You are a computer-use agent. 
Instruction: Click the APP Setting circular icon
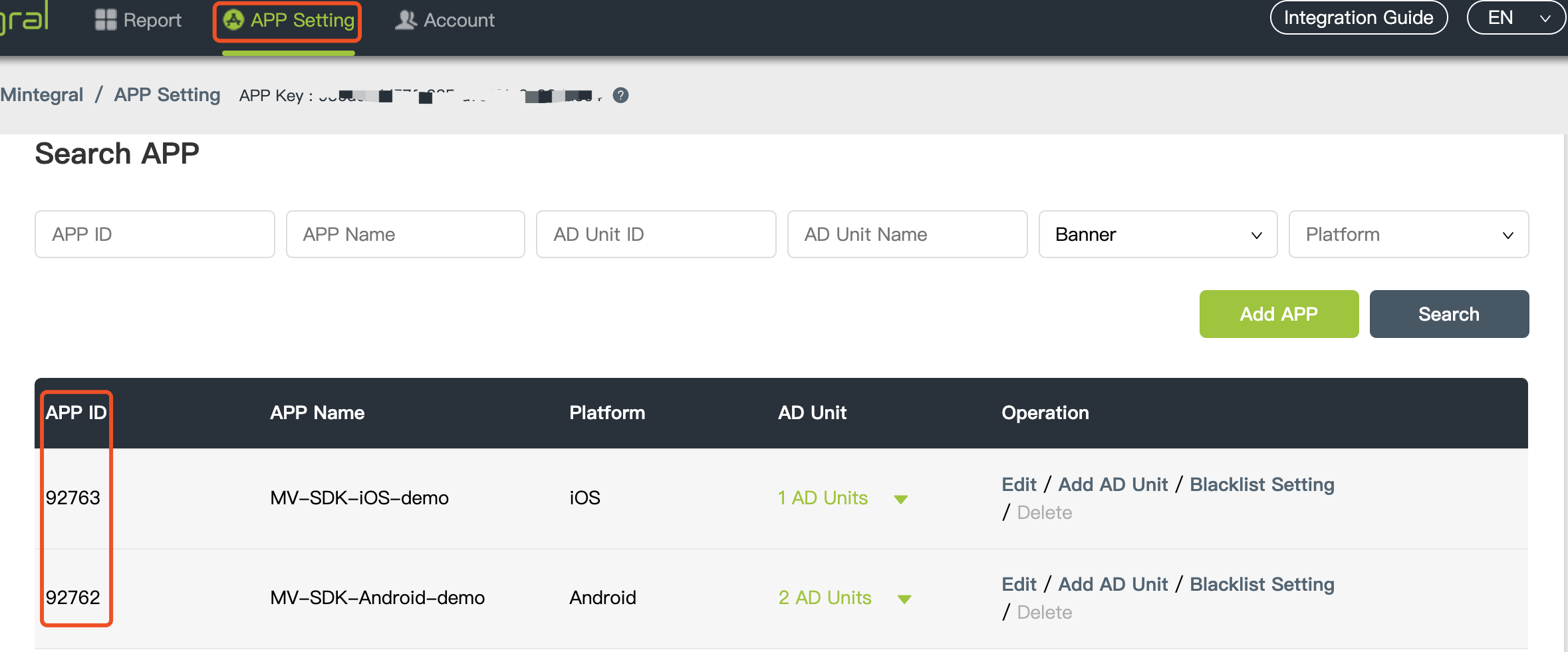click(x=233, y=20)
